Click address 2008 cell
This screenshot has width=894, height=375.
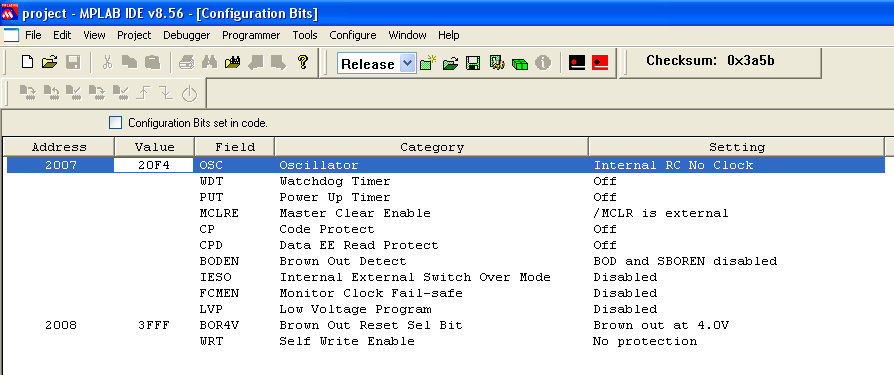(x=60, y=325)
